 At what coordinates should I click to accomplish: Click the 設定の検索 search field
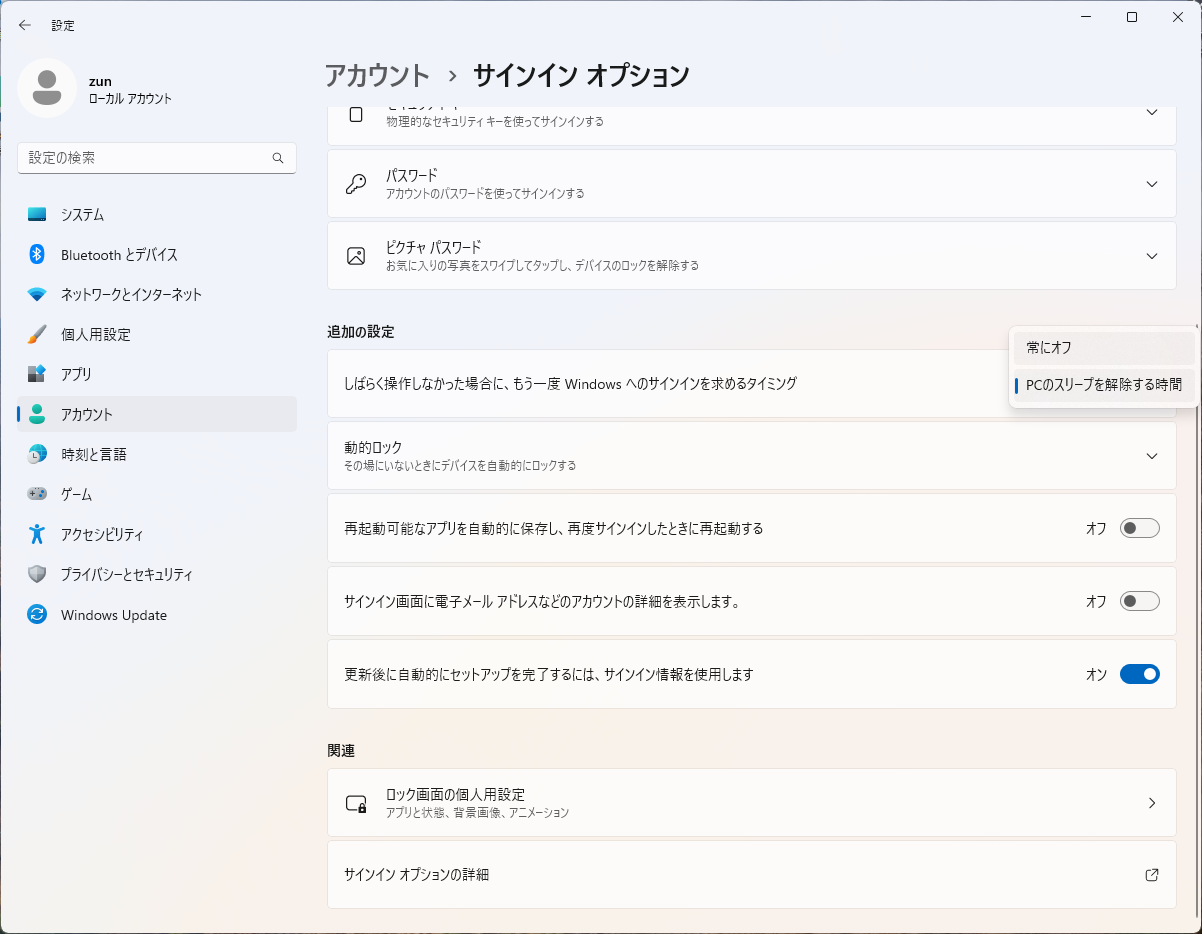click(x=157, y=158)
